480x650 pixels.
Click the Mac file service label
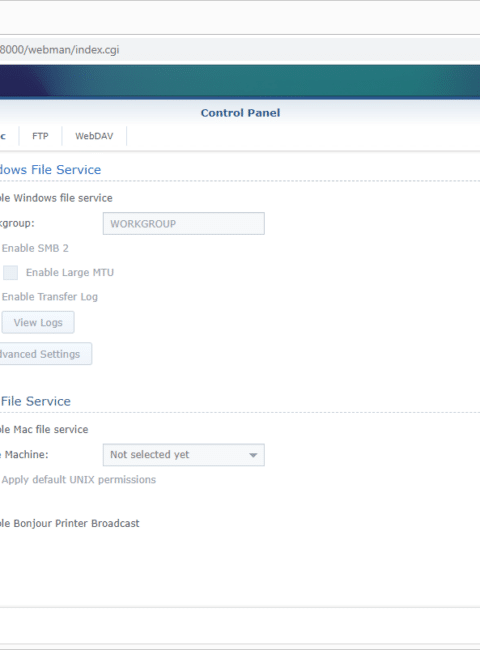[44, 429]
